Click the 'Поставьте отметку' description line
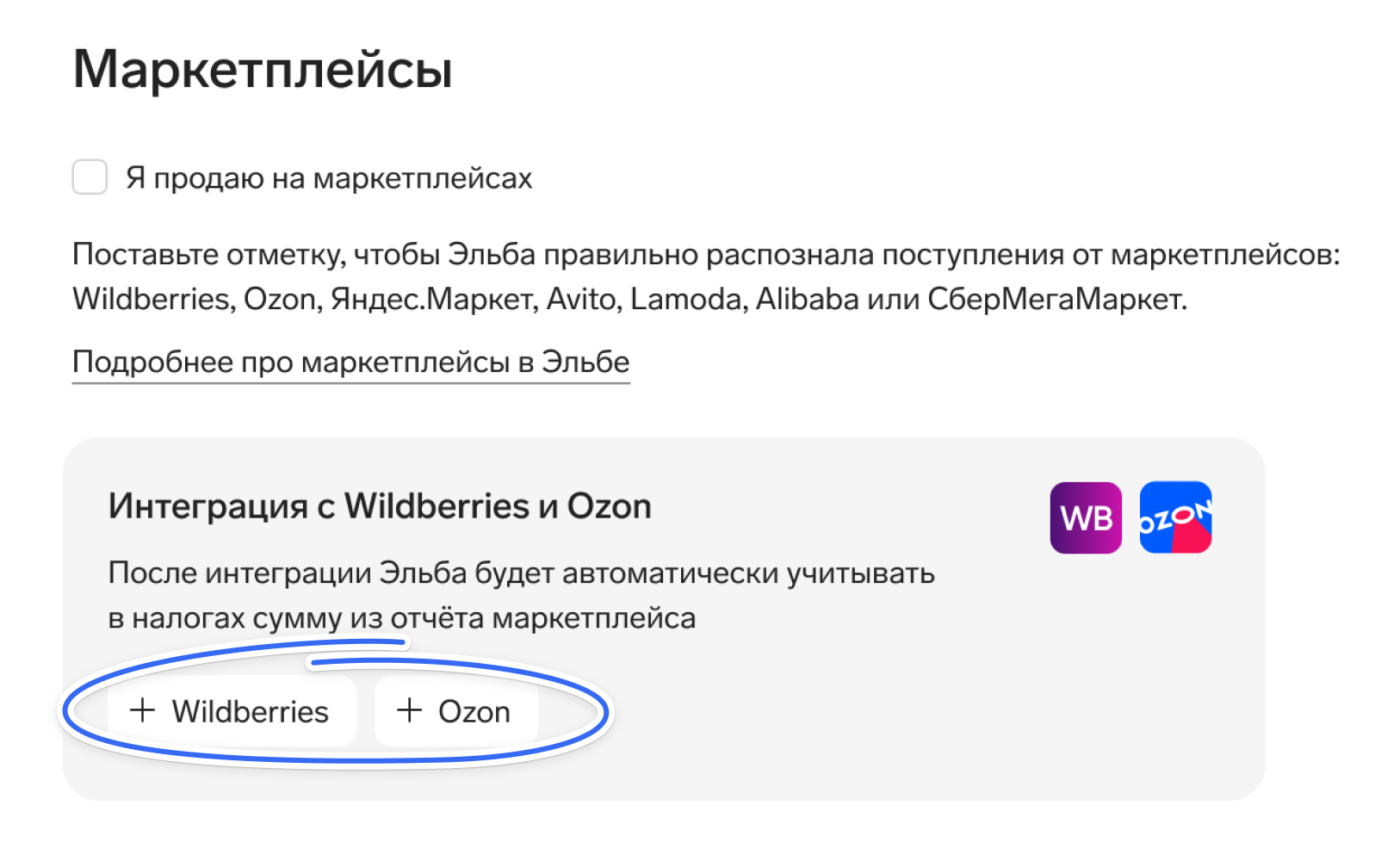The image size is (1400, 861). [706, 255]
